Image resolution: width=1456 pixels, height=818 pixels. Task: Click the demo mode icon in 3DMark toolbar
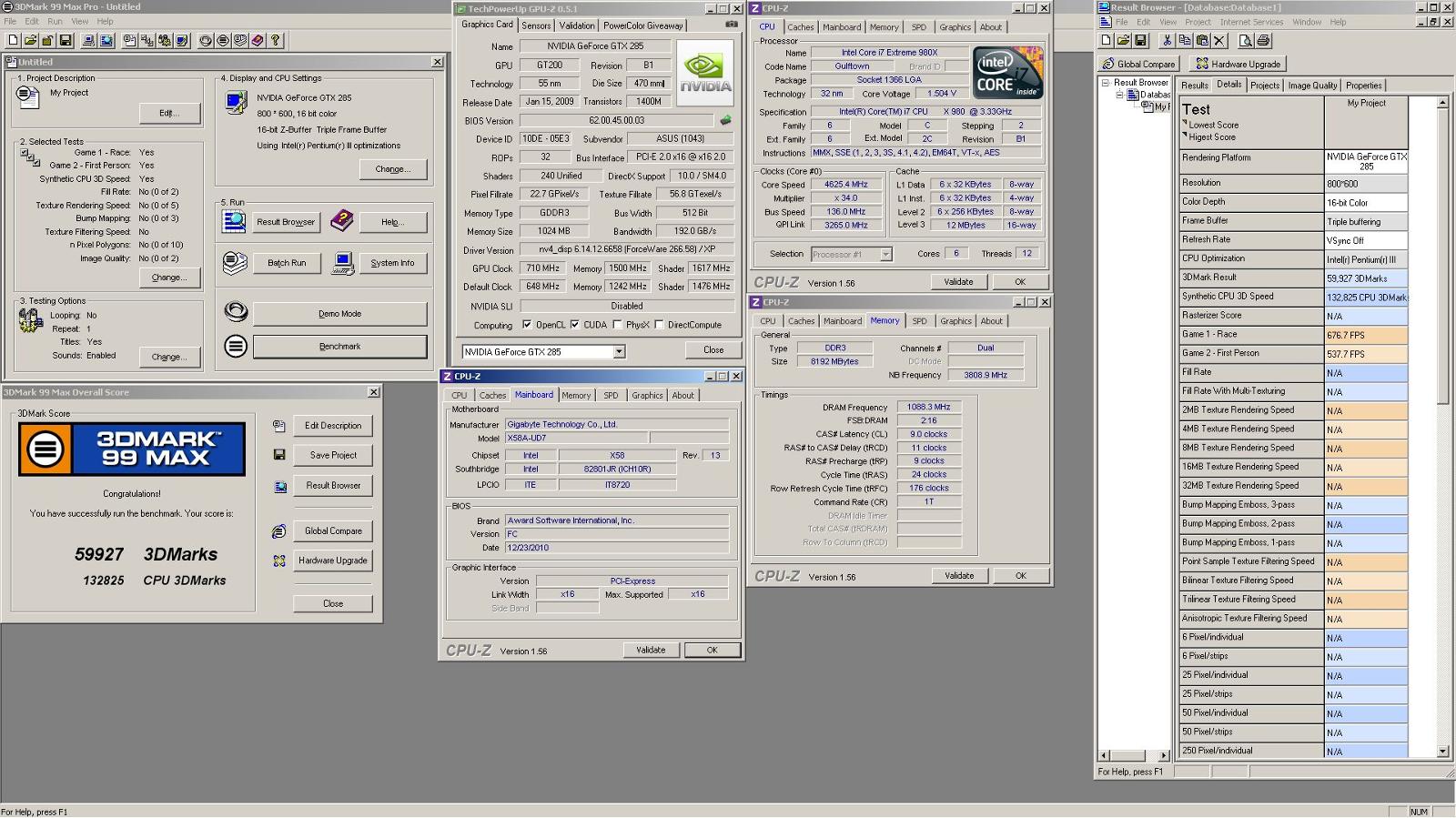point(206,40)
